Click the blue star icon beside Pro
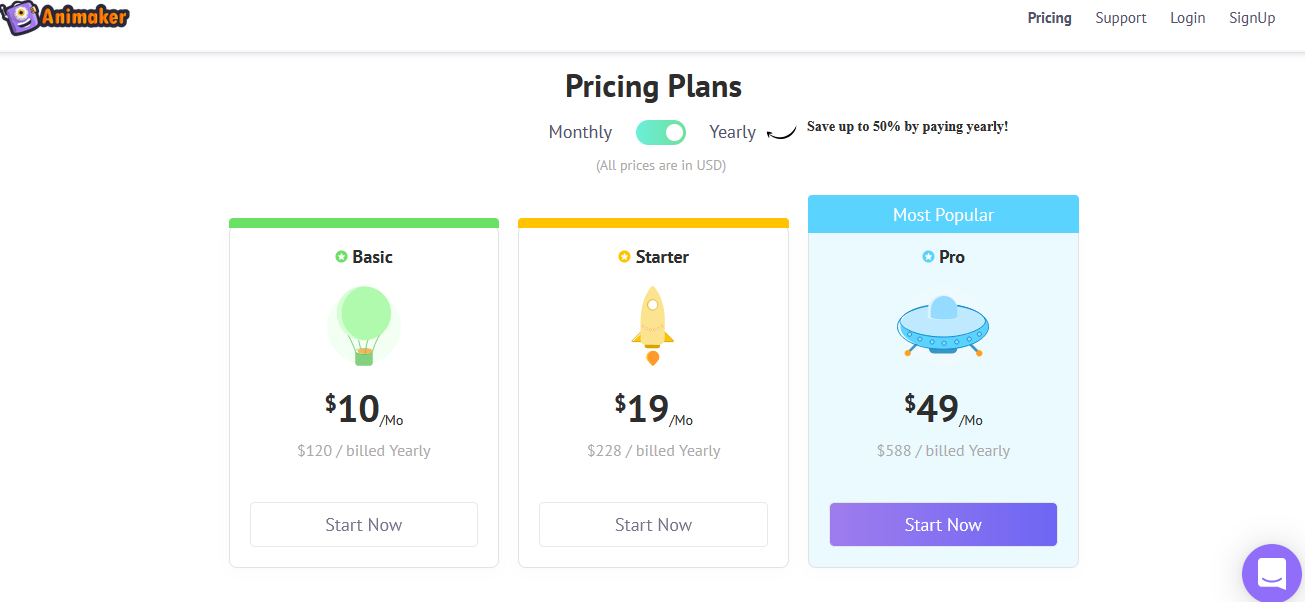 click(x=928, y=257)
